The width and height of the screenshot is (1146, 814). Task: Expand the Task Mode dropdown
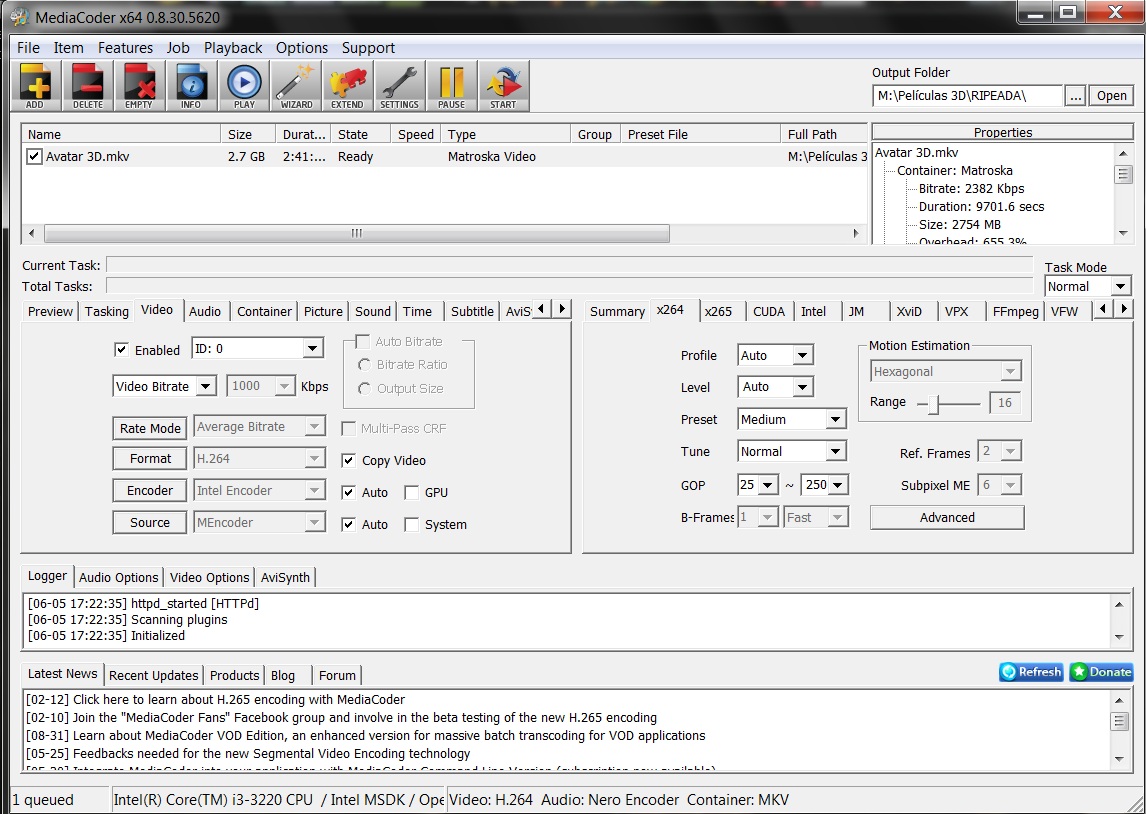[x=1119, y=287]
